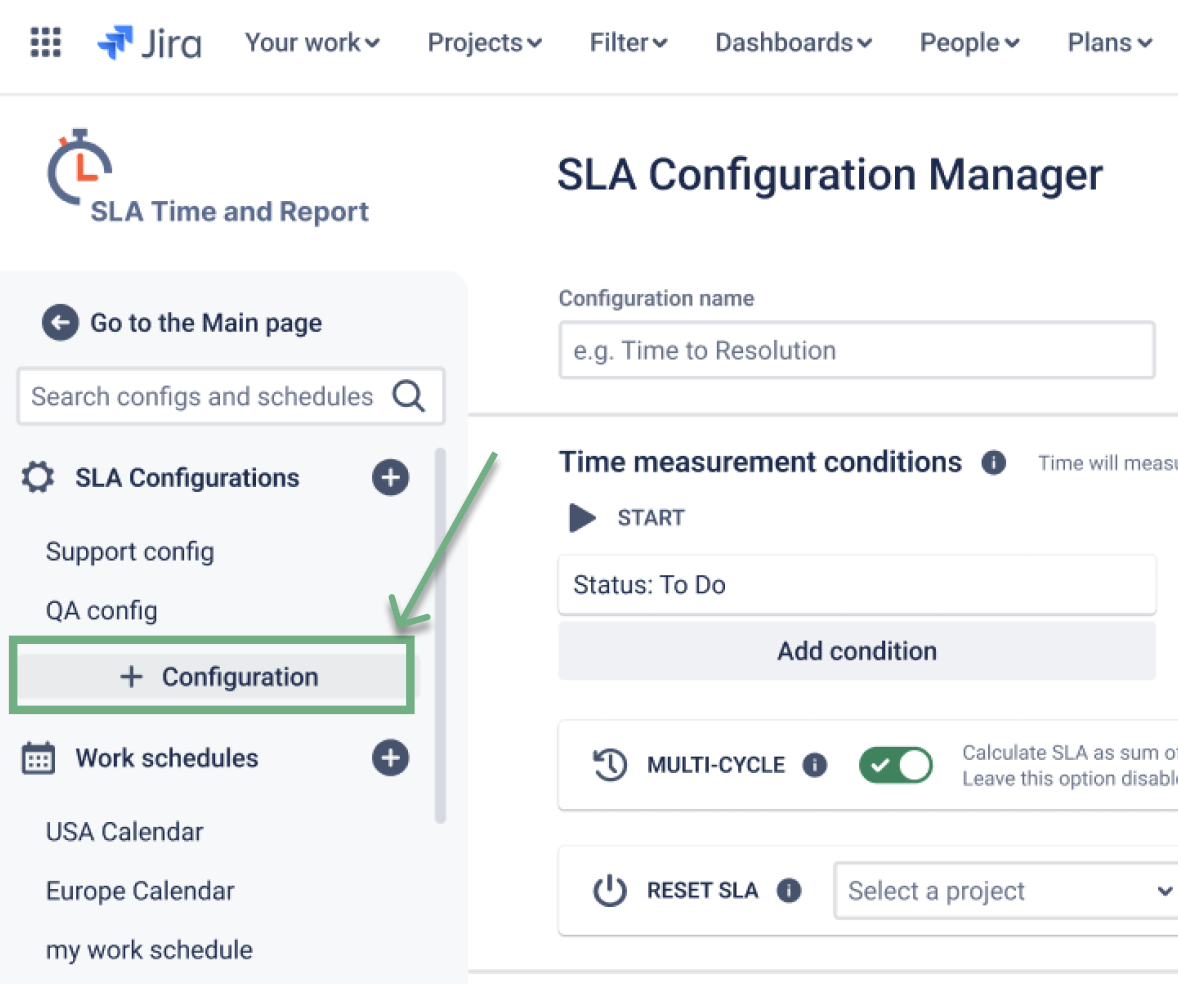Click the Configuration name input field

point(857,350)
